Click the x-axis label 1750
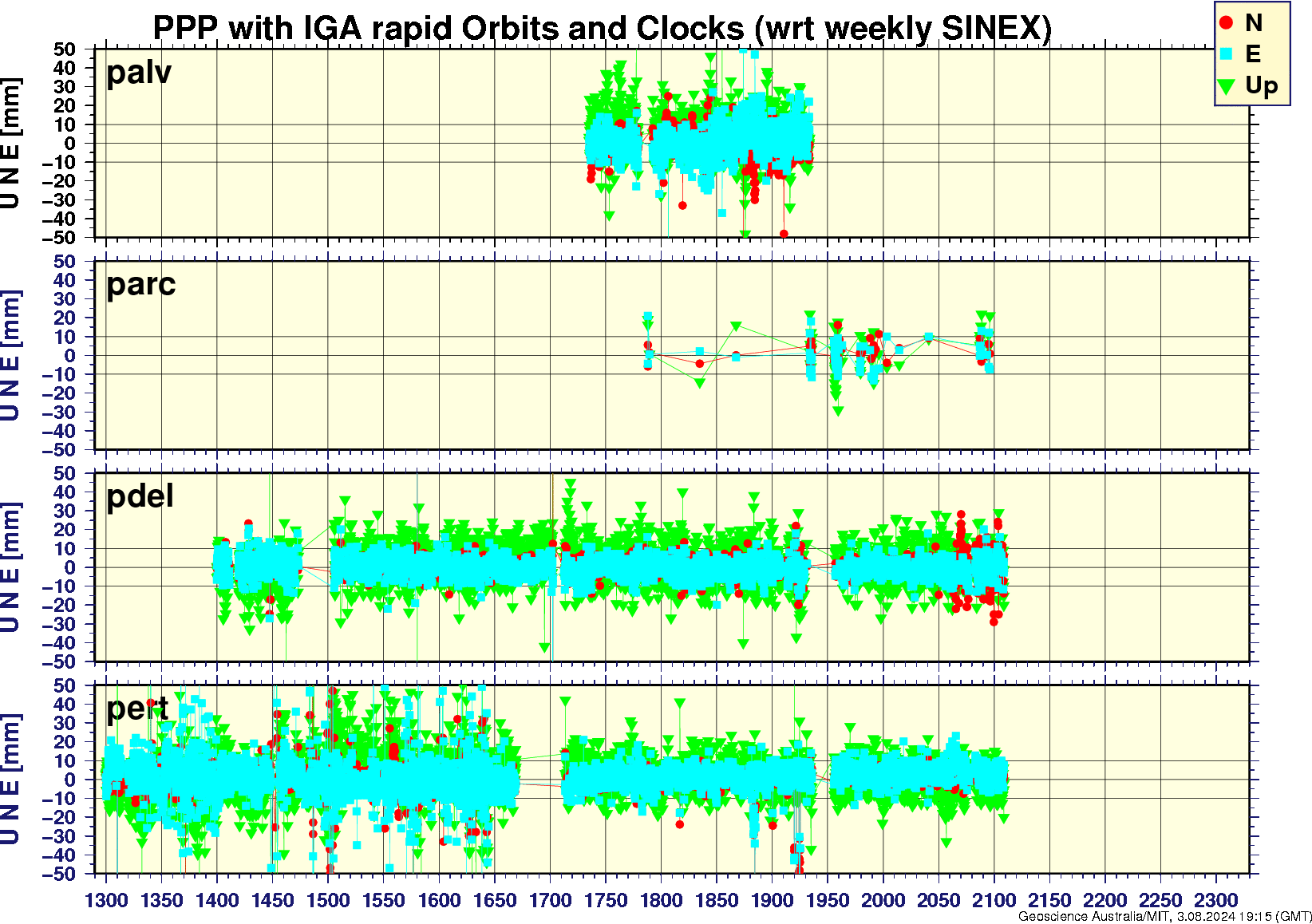1312x924 pixels. [x=605, y=900]
